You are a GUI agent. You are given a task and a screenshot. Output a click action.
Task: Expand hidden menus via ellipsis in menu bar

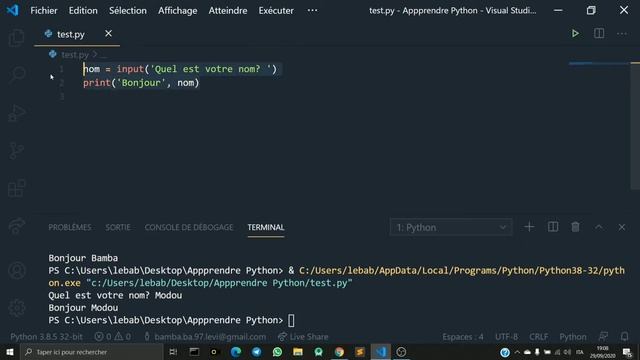tap(312, 11)
